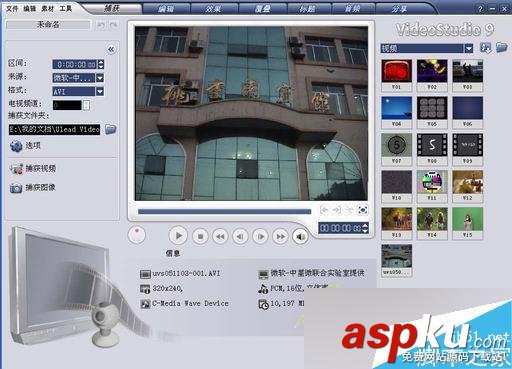Jump to clip end (fast forward)
The image size is (512, 369).
[x=281, y=237]
